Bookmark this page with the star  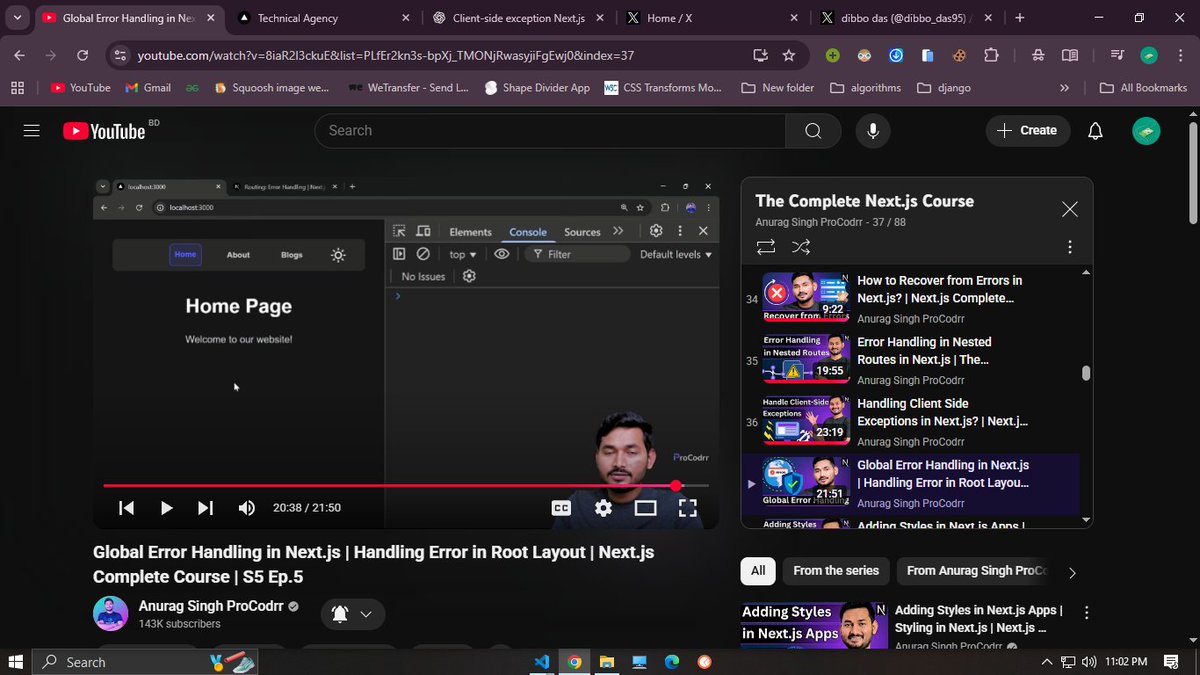pyautogui.click(x=789, y=56)
